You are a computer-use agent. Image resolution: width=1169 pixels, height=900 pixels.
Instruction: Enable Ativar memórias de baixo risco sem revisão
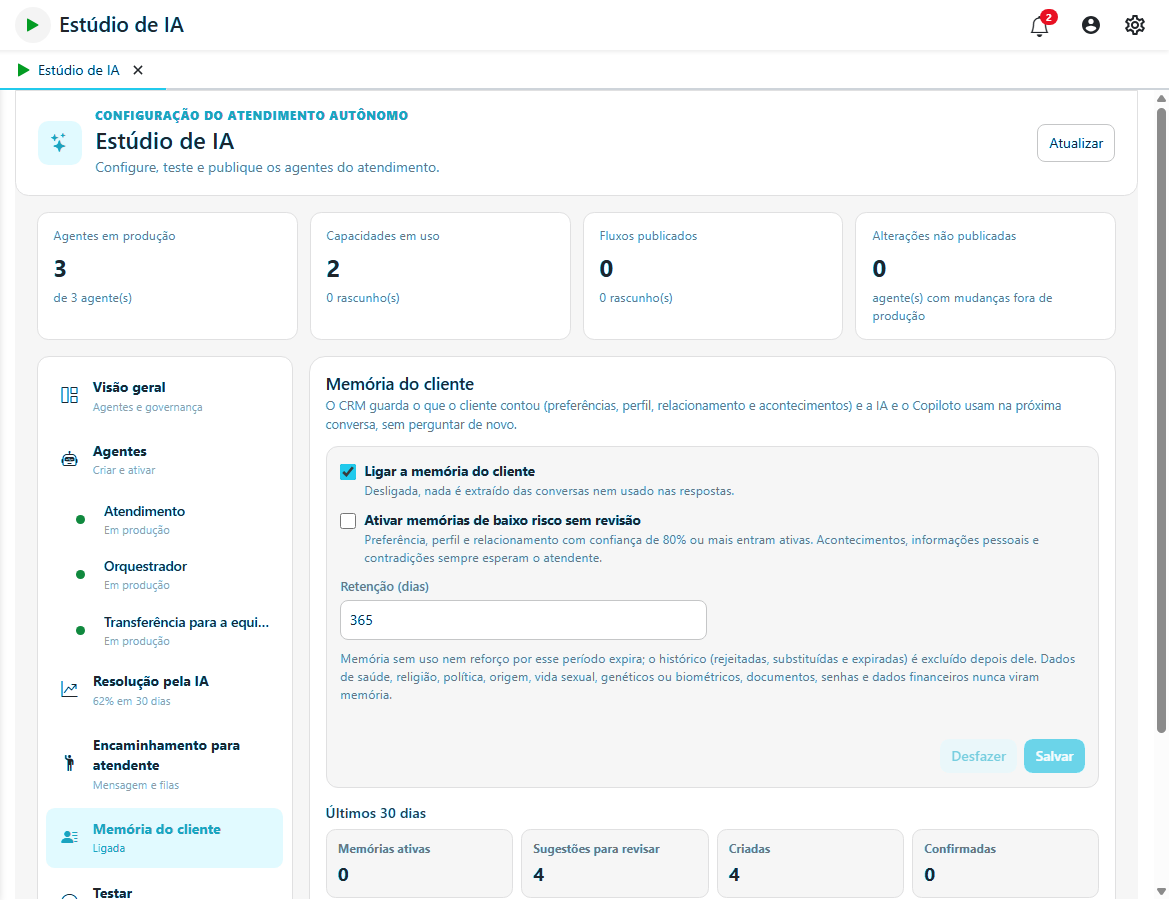(x=348, y=521)
